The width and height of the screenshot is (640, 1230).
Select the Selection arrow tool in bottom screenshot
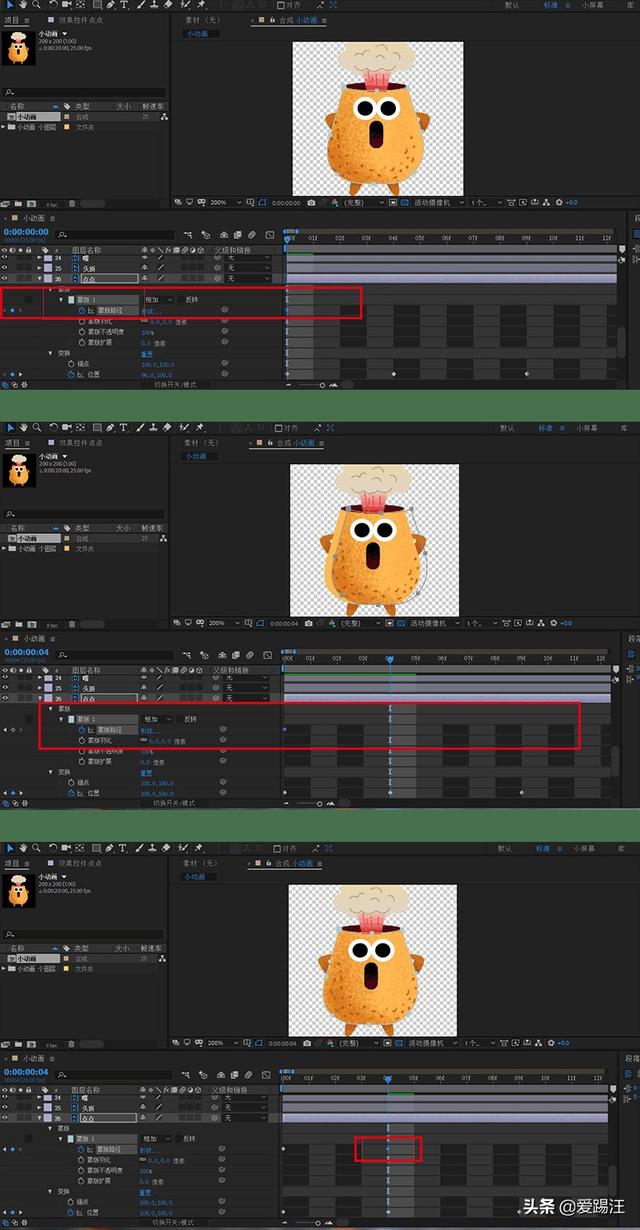pyautogui.click(x=10, y=848)
